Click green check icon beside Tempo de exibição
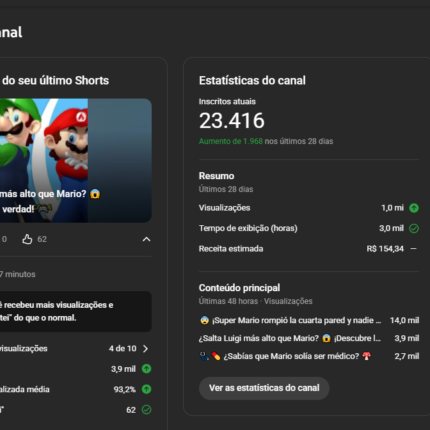This screenshot has width=430, height=430. [x=414, y=228]
